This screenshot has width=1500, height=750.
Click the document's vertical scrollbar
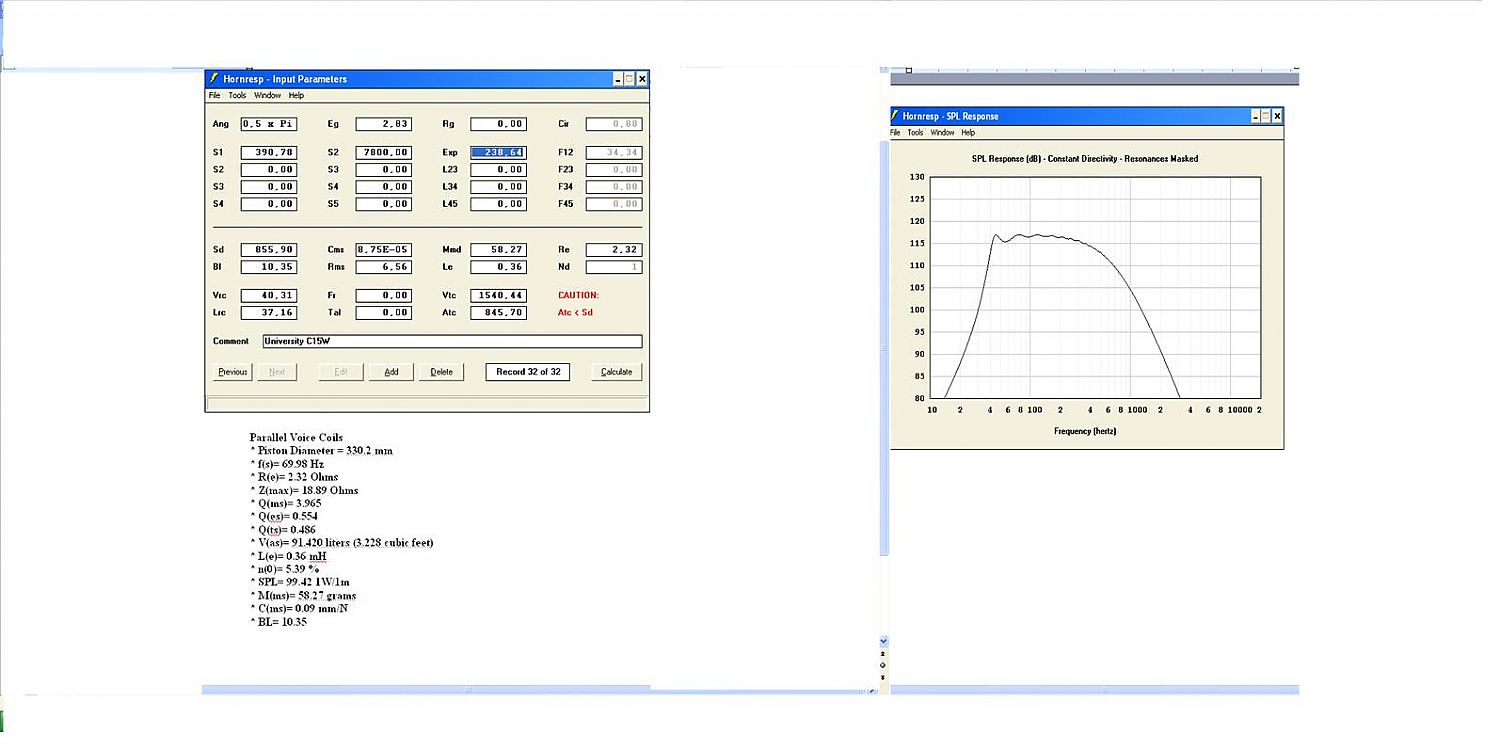(x=883, y=350)
